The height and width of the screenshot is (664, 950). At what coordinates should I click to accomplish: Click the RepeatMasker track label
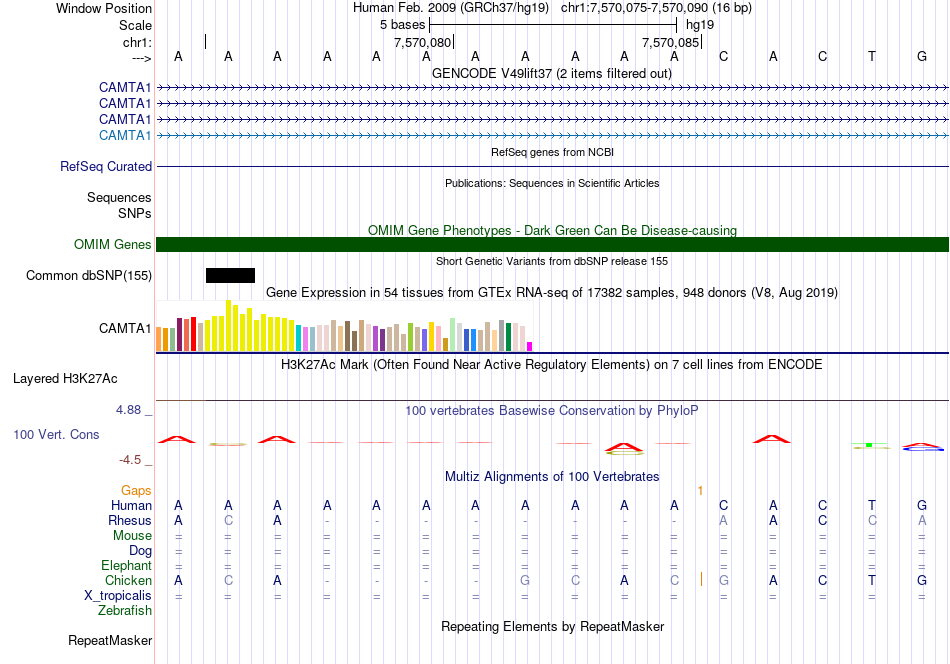(x=110, y=640)
